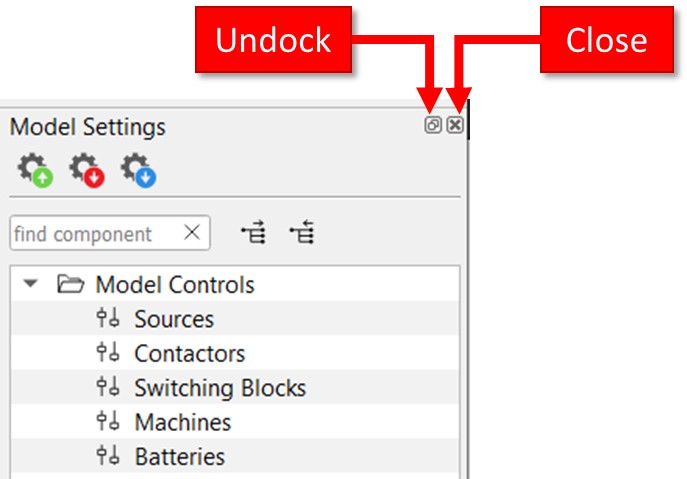Close the Model Settings panel
This screenshot has width=687, height=479.
click(x=455, y=126)
